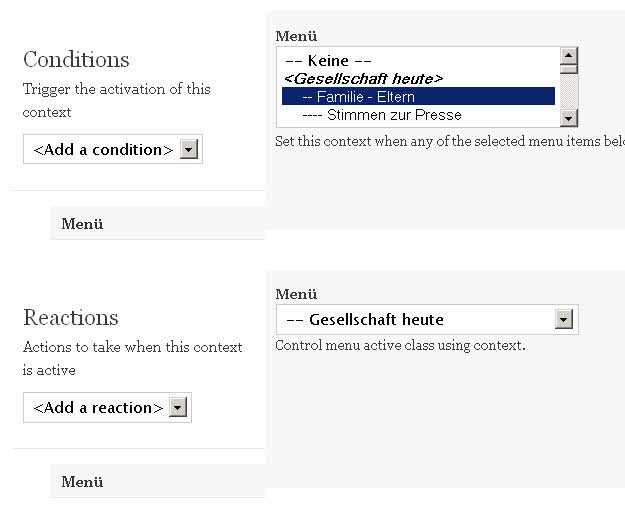Click the Menü label above the conditions list

pyautogui.click(x=296, y=35)
